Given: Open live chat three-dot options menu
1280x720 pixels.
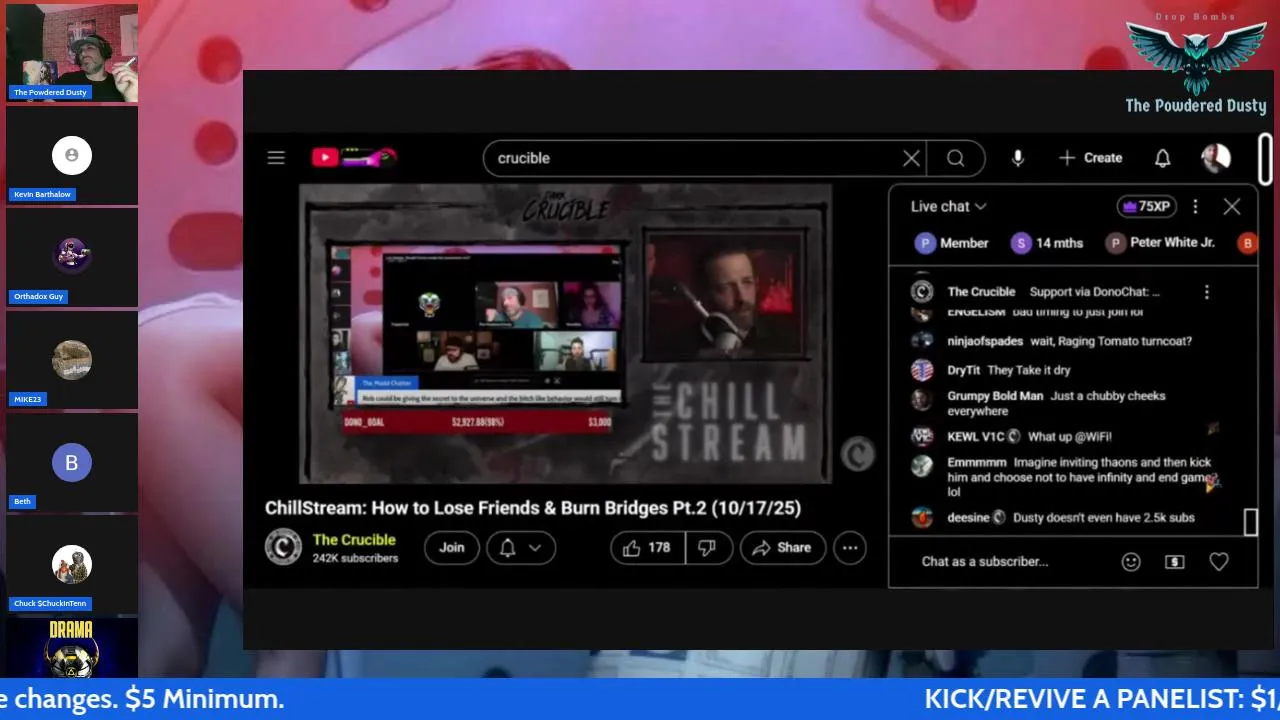Looking at the screenshot, I should pyautogui.click(x=1195, y=206).
